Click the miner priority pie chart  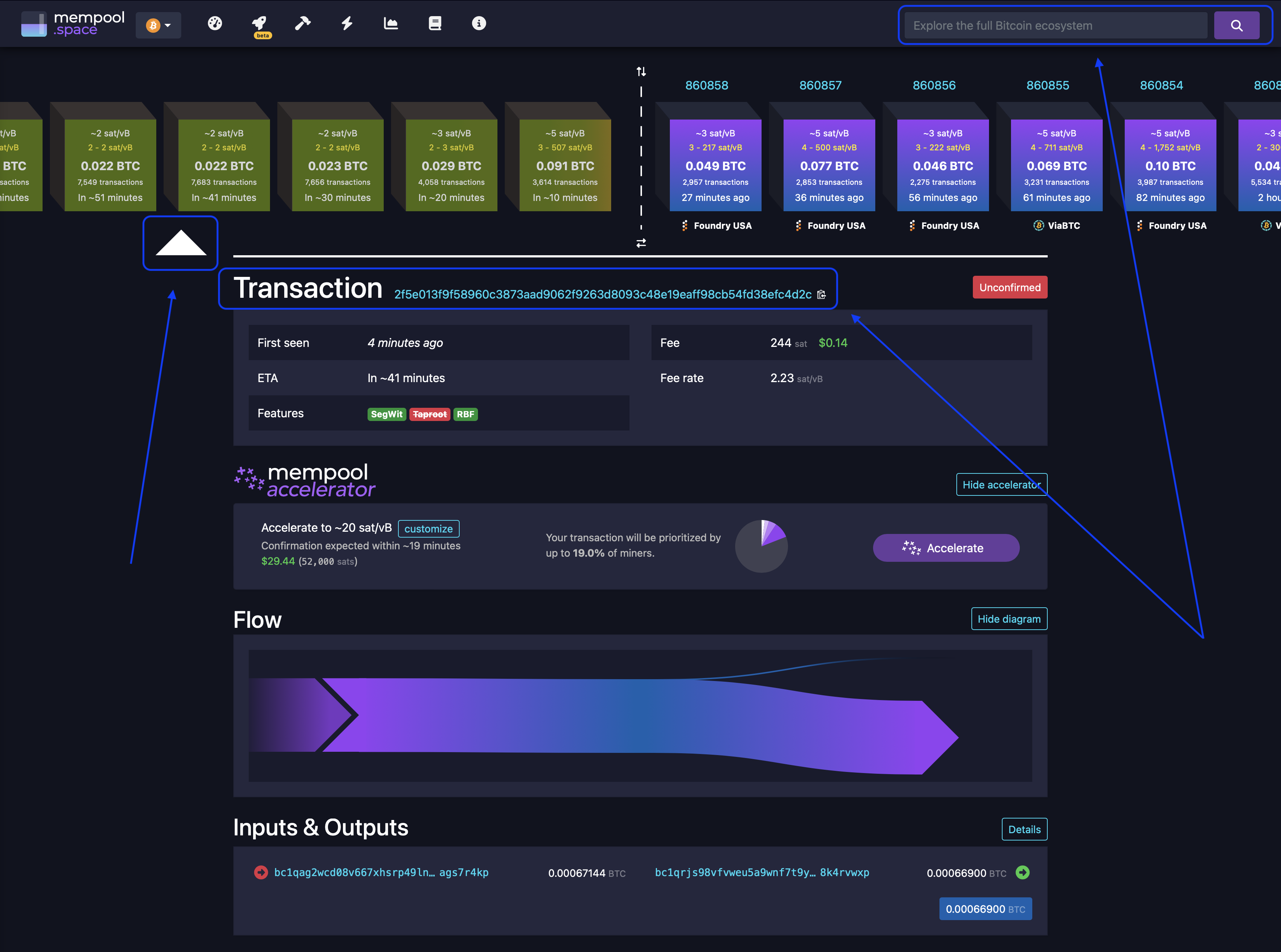pyautogui.click(x=761, y=546)
